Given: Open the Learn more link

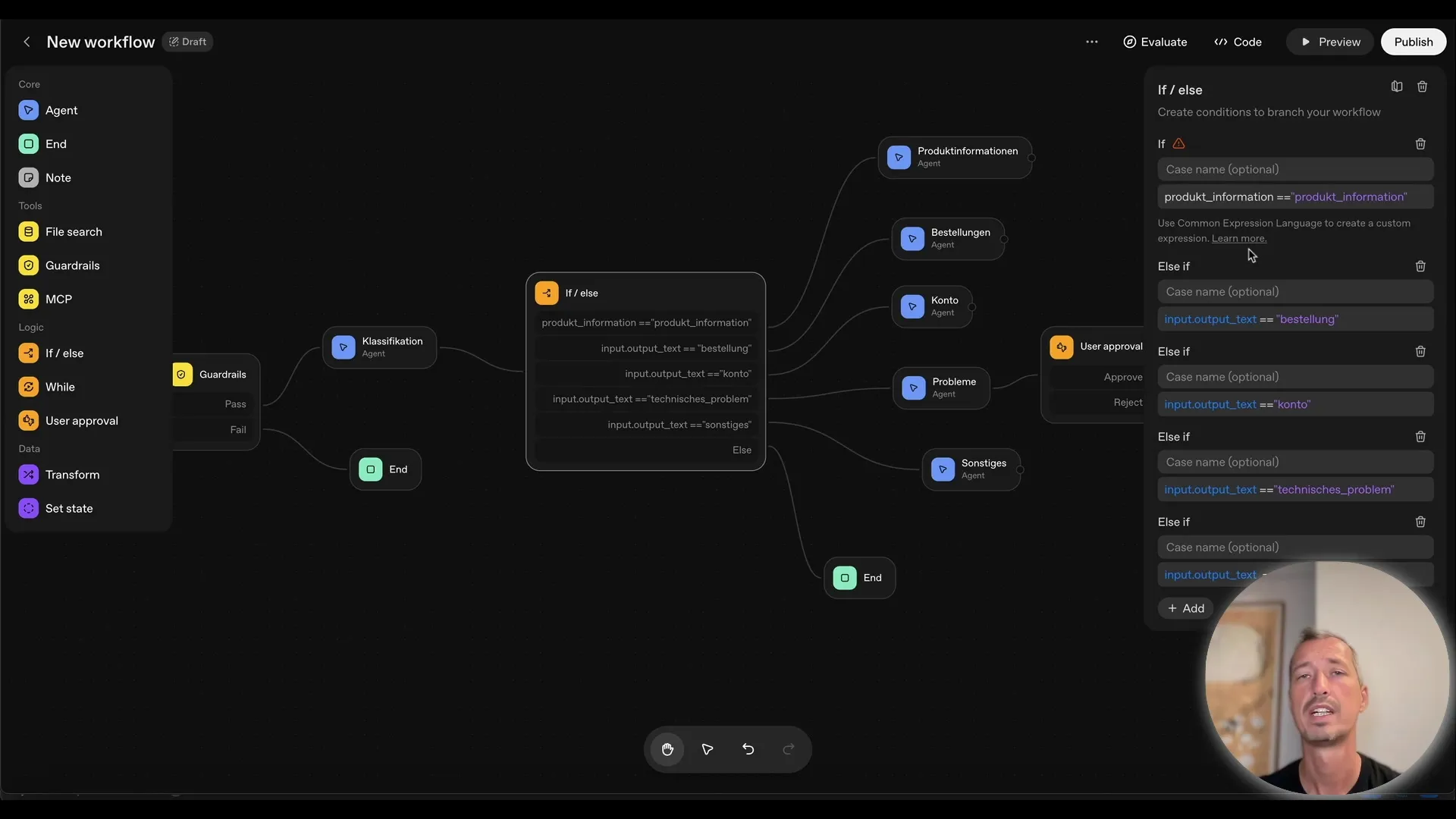Looking at the screenshot, I should click(x=1239, y=238).
